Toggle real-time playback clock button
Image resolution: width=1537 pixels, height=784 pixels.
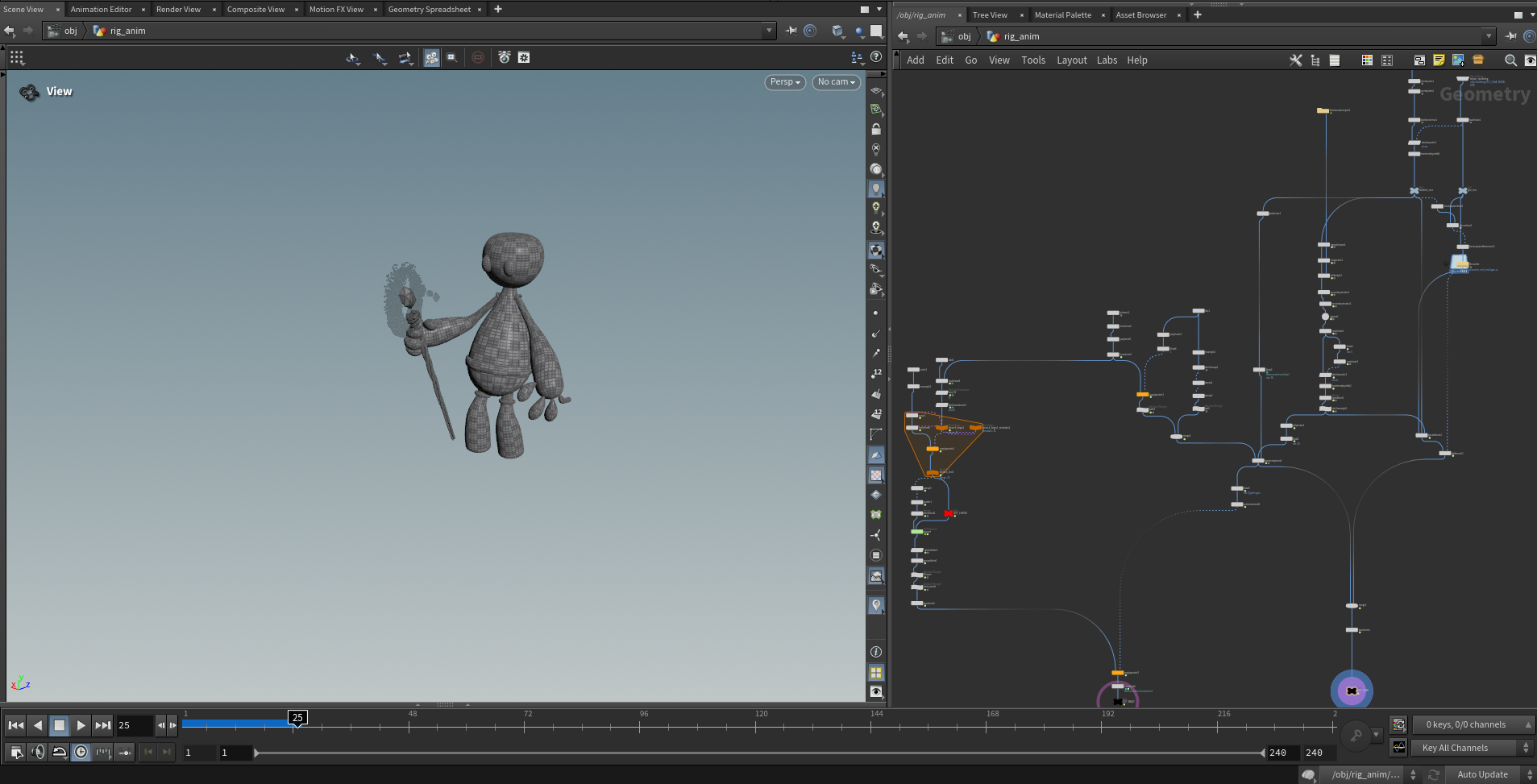81,752
